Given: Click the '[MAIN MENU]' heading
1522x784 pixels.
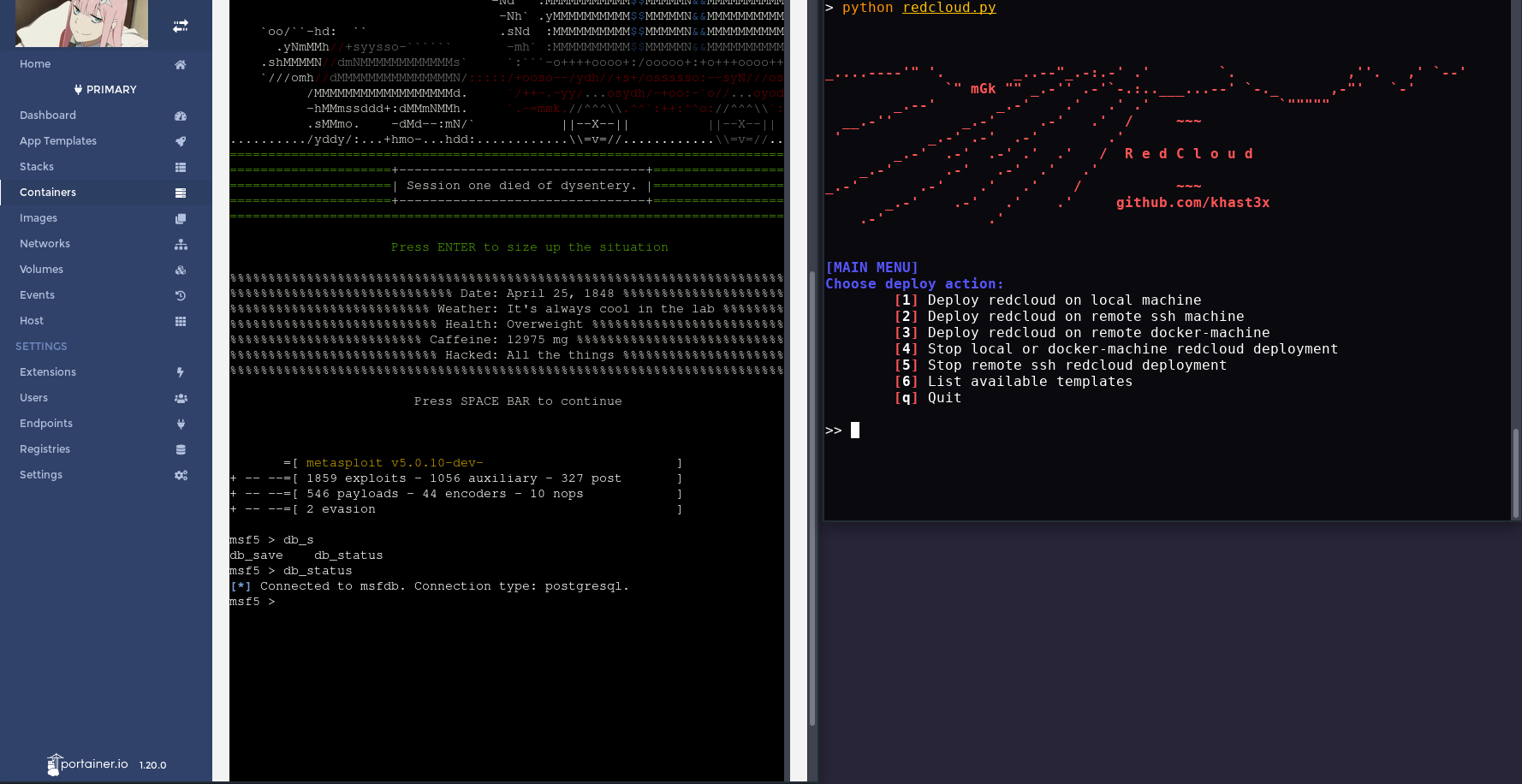Looking at the screenshot, I should tap(871, 268).
